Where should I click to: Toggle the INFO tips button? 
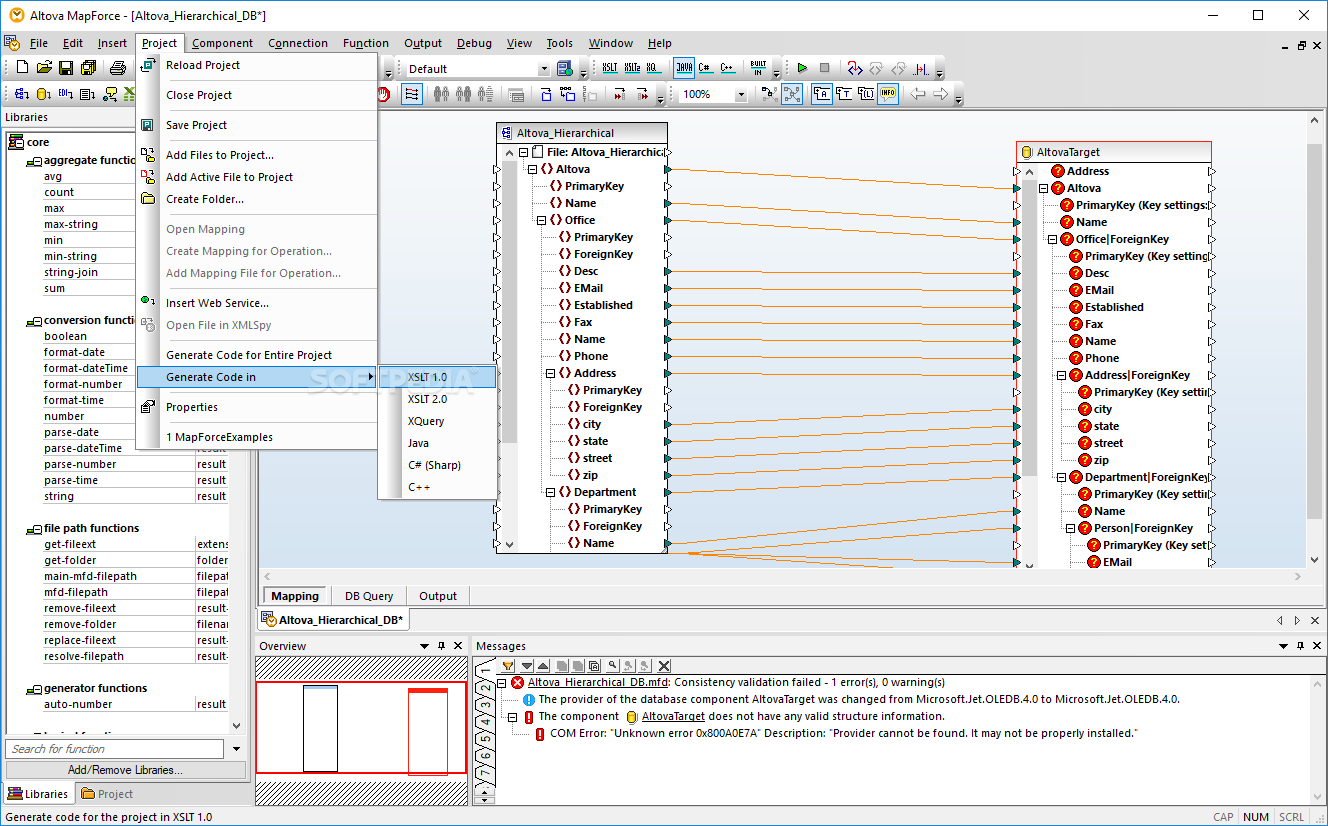[x=888, y=94]
